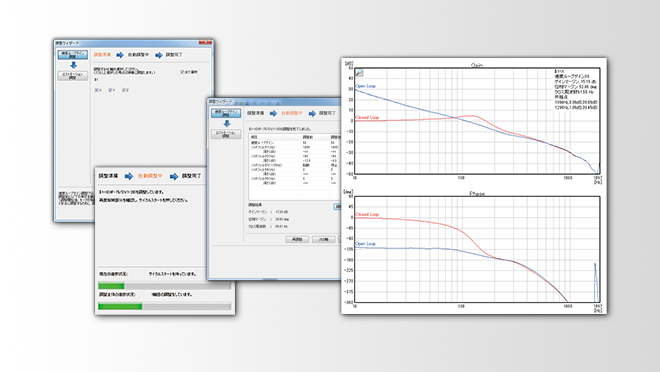Click the overall adjustment progress bar
The height and width of the screenshot is (372, 660).
[x=164, y=306]
